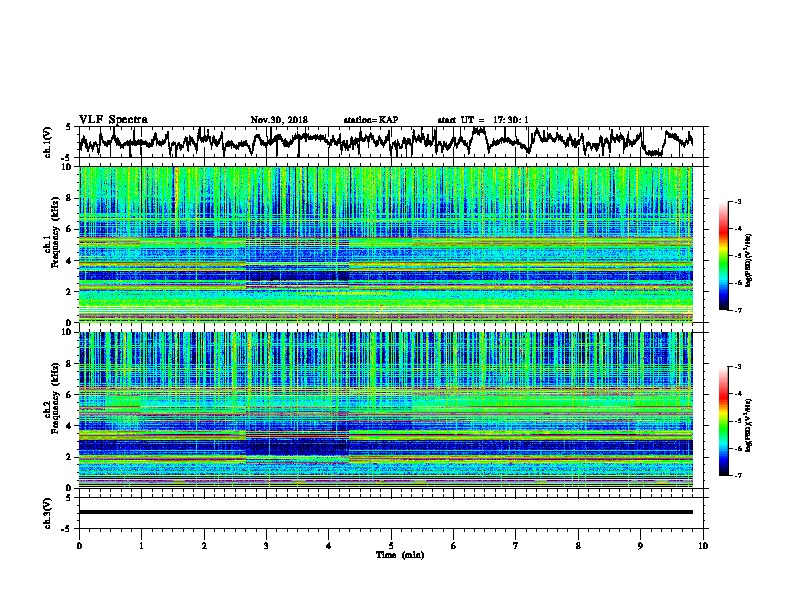This screenshot has width=792, height=612.
Task: Click time axis tick label '9'
Action: coord(640,545)
